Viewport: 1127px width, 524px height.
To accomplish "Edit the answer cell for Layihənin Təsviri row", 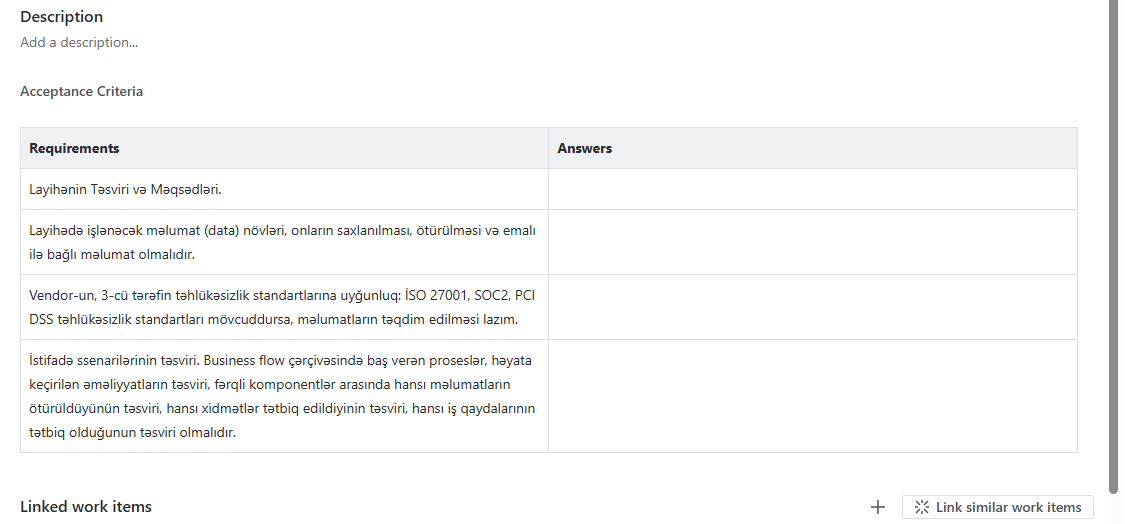I will [x=813, y=190].
